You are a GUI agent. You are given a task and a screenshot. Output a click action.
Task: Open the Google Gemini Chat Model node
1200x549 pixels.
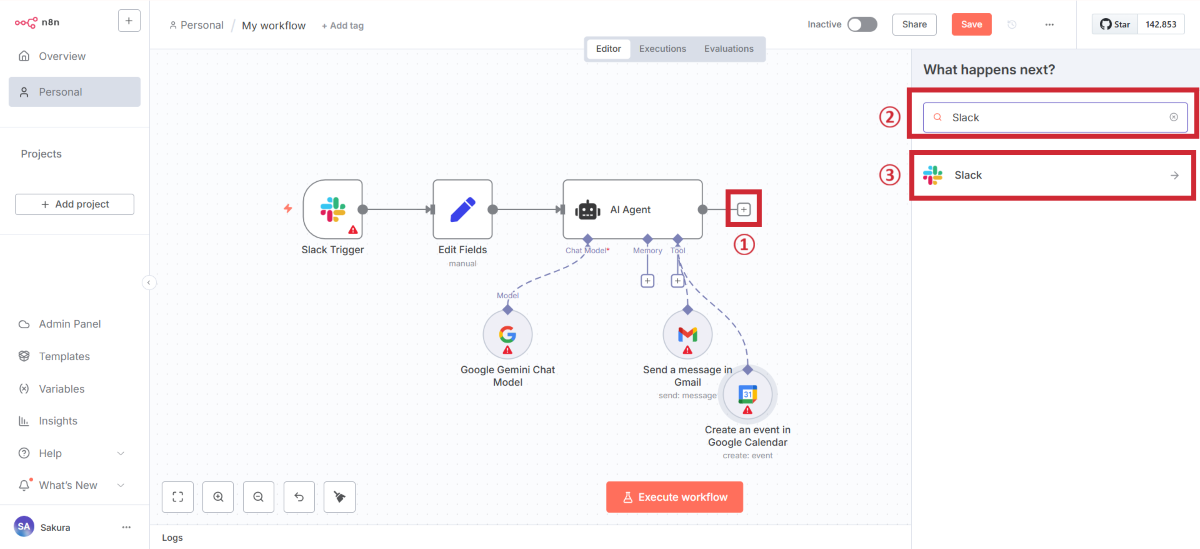(507, 334)
